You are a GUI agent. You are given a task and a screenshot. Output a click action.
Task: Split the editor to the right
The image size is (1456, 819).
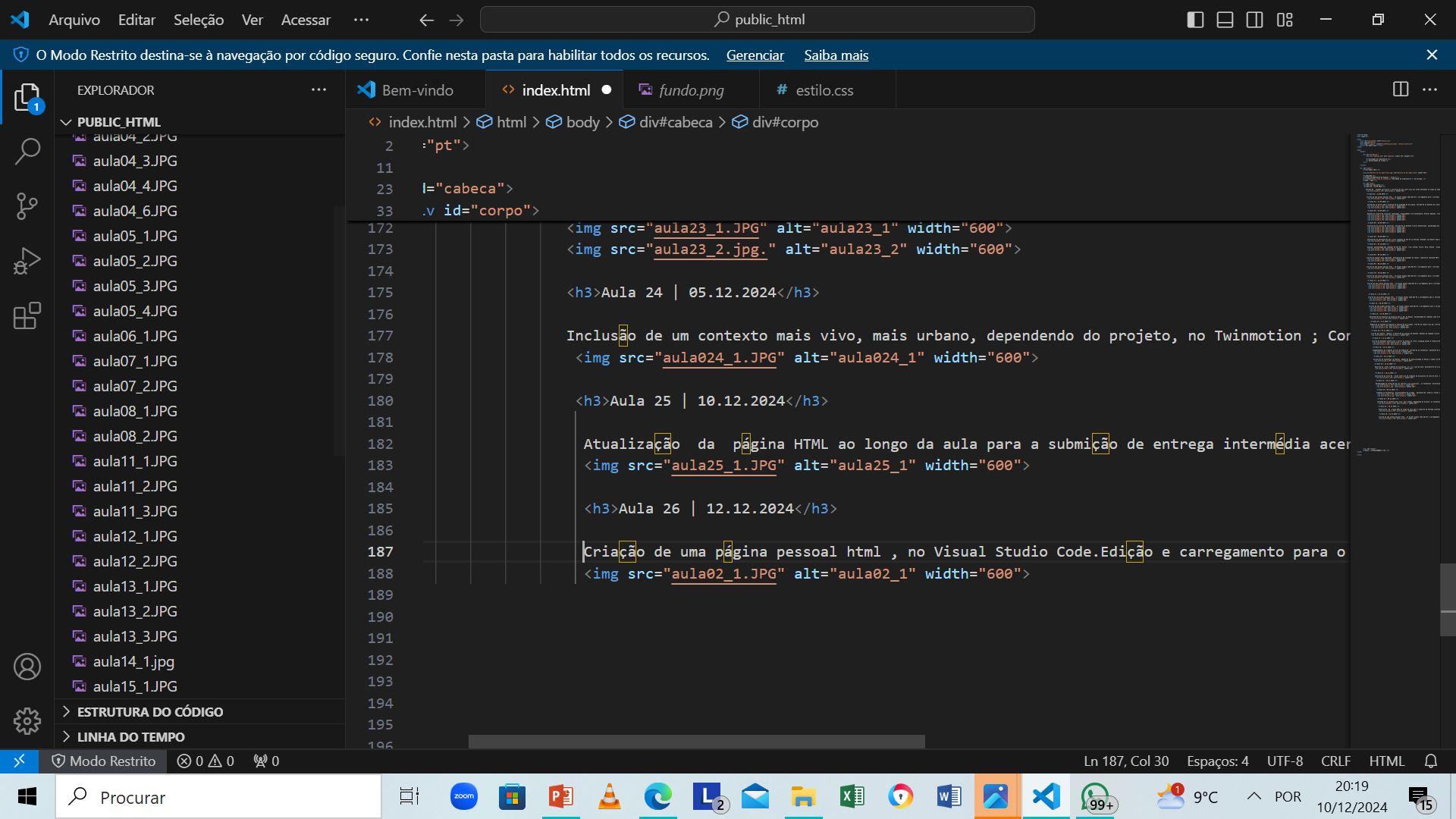point(1401,89)
